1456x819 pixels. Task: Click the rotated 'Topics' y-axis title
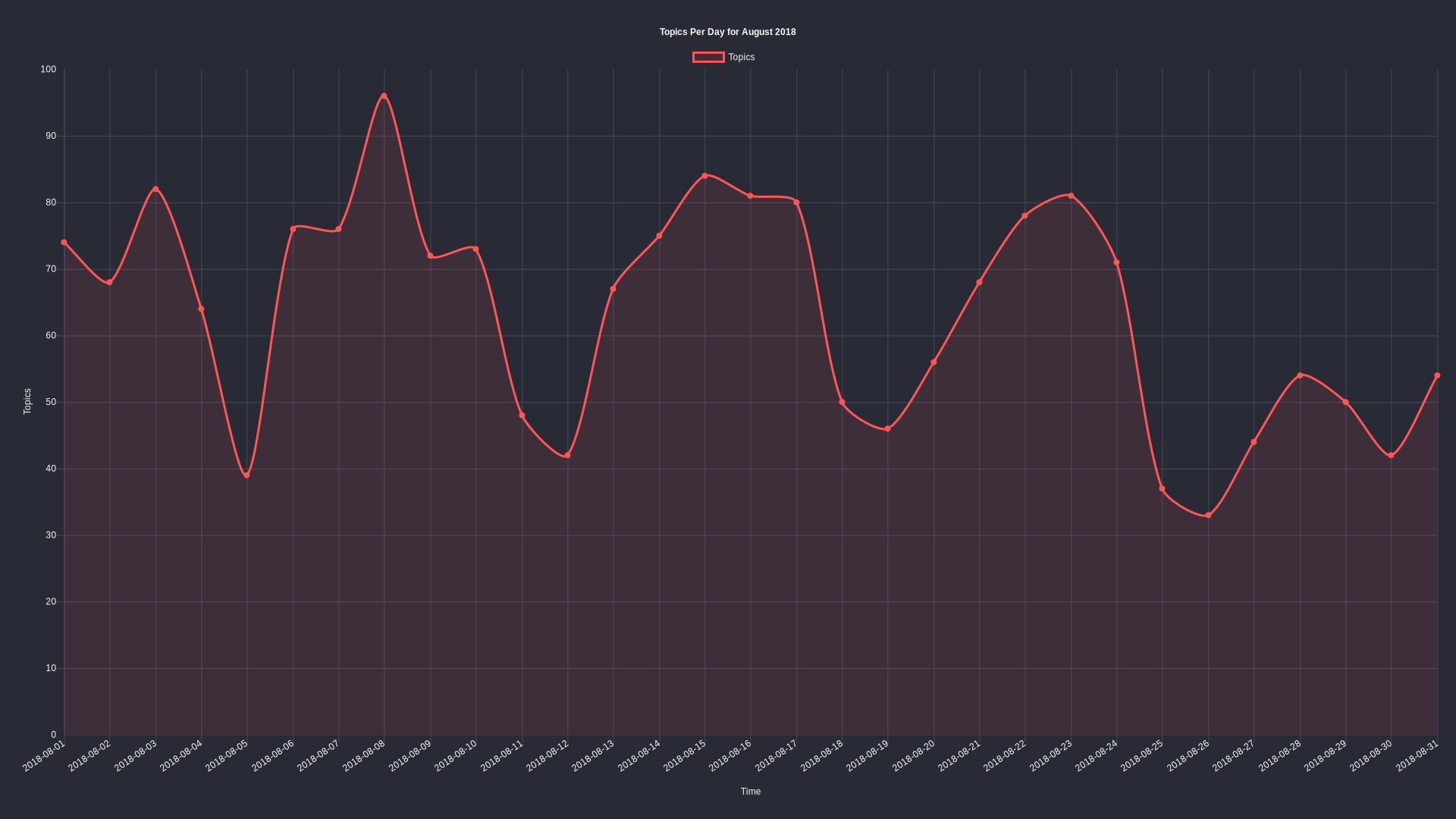(x=27, y=402)
